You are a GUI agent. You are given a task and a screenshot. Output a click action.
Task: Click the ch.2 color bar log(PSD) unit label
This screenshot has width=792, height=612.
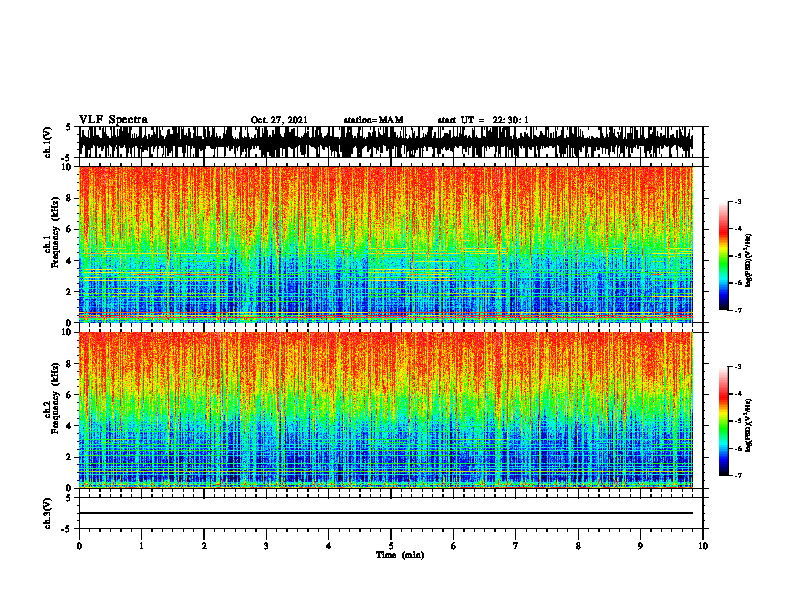pyautogui.click(x=749, y=425)
